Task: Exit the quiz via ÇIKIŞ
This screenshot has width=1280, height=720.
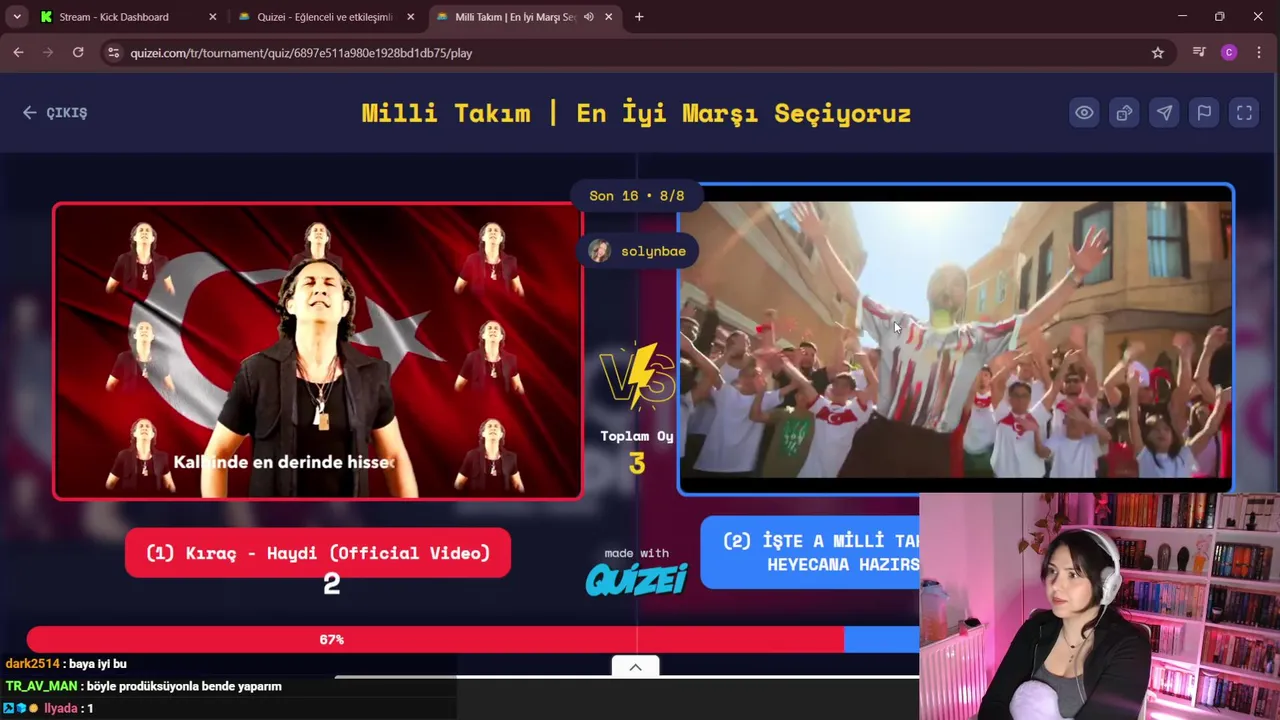Action: 55,113
